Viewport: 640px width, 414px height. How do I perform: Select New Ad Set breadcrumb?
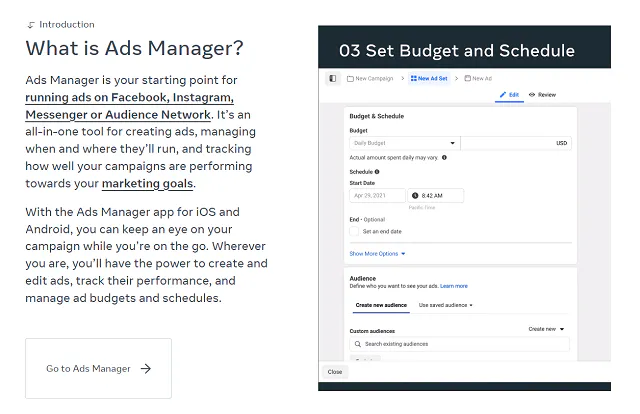click(429, 78)
